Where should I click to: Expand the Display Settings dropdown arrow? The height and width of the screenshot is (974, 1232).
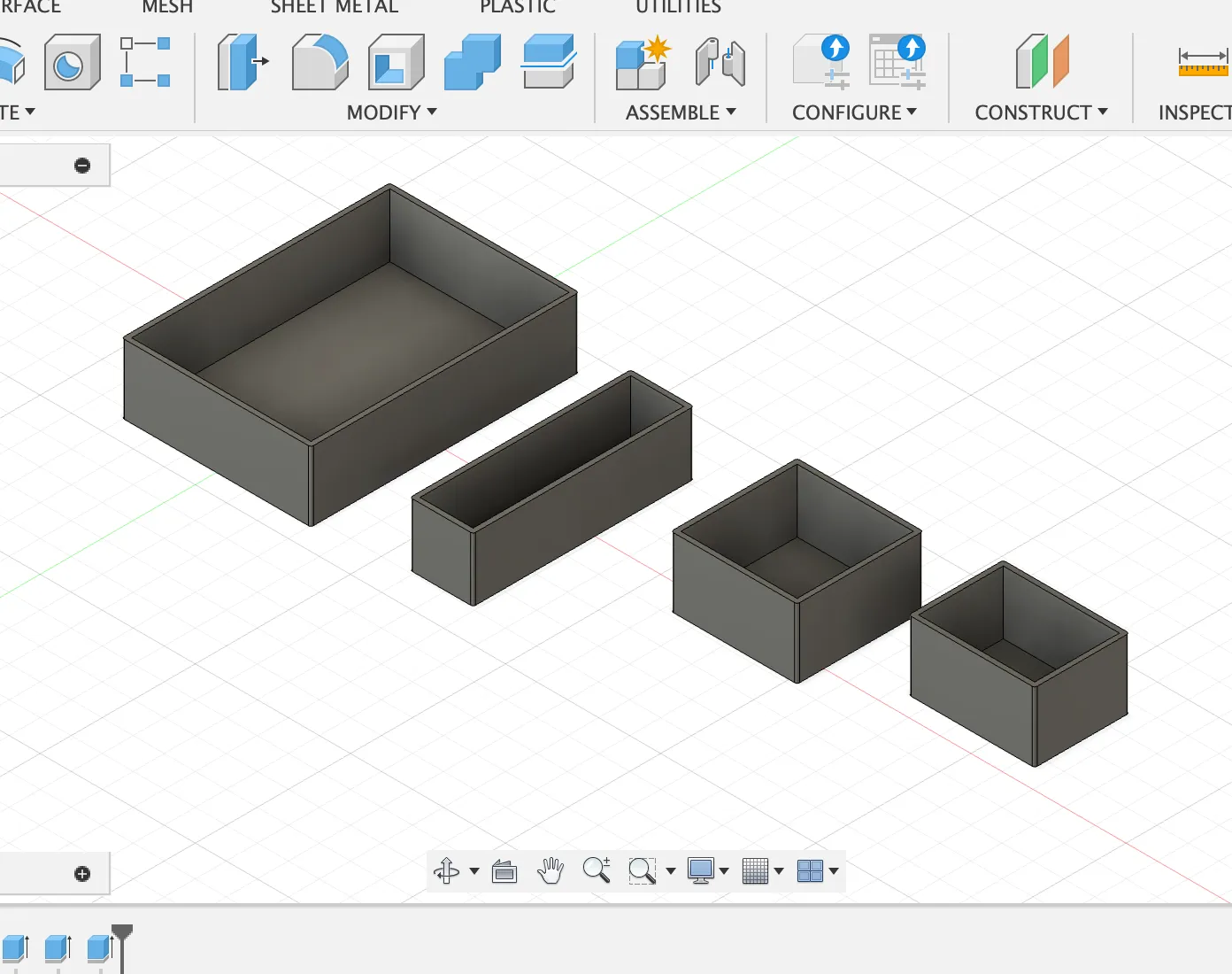pyautogui.click(x=724, y=871)
